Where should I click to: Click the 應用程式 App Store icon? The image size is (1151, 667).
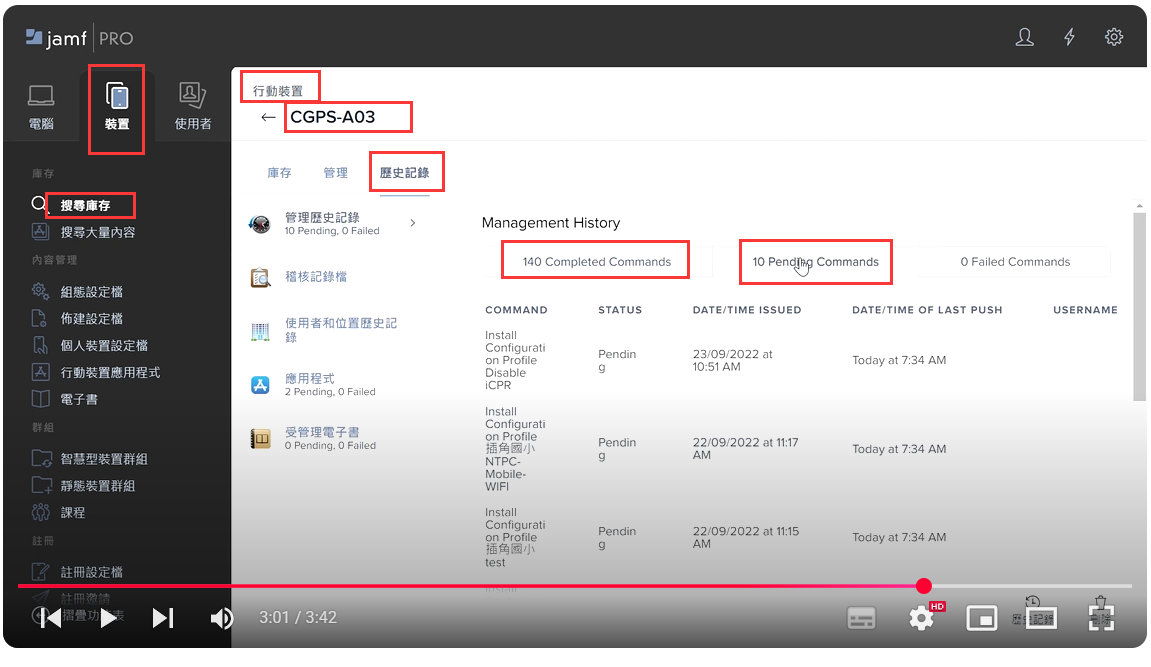[261, 384]
